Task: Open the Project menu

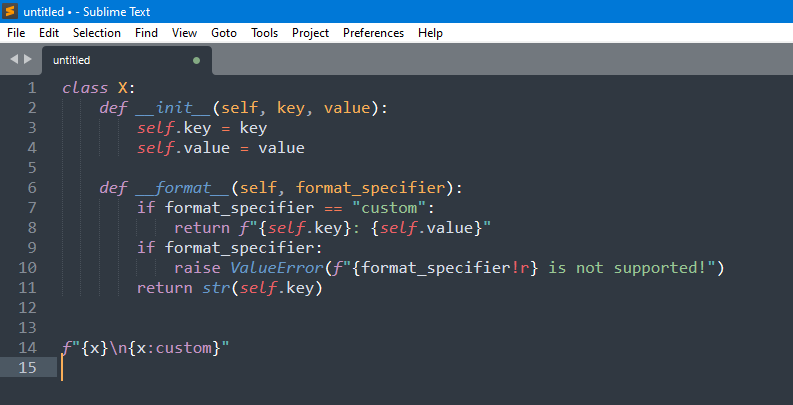Action: 311,33
